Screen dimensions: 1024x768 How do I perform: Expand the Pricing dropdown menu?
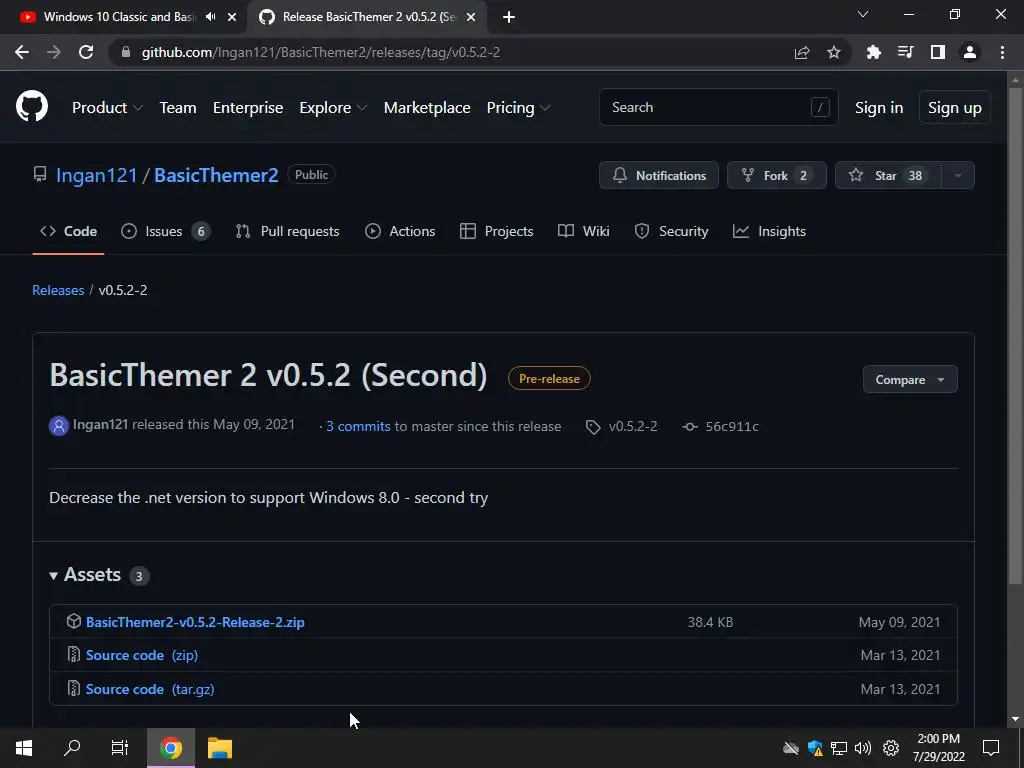[519, 108]
